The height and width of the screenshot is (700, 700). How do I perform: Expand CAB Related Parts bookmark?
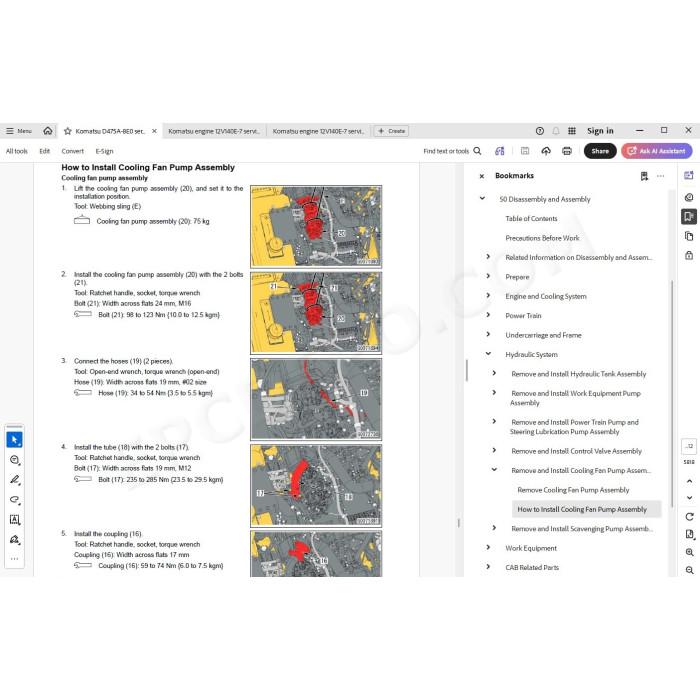[488, 567]
